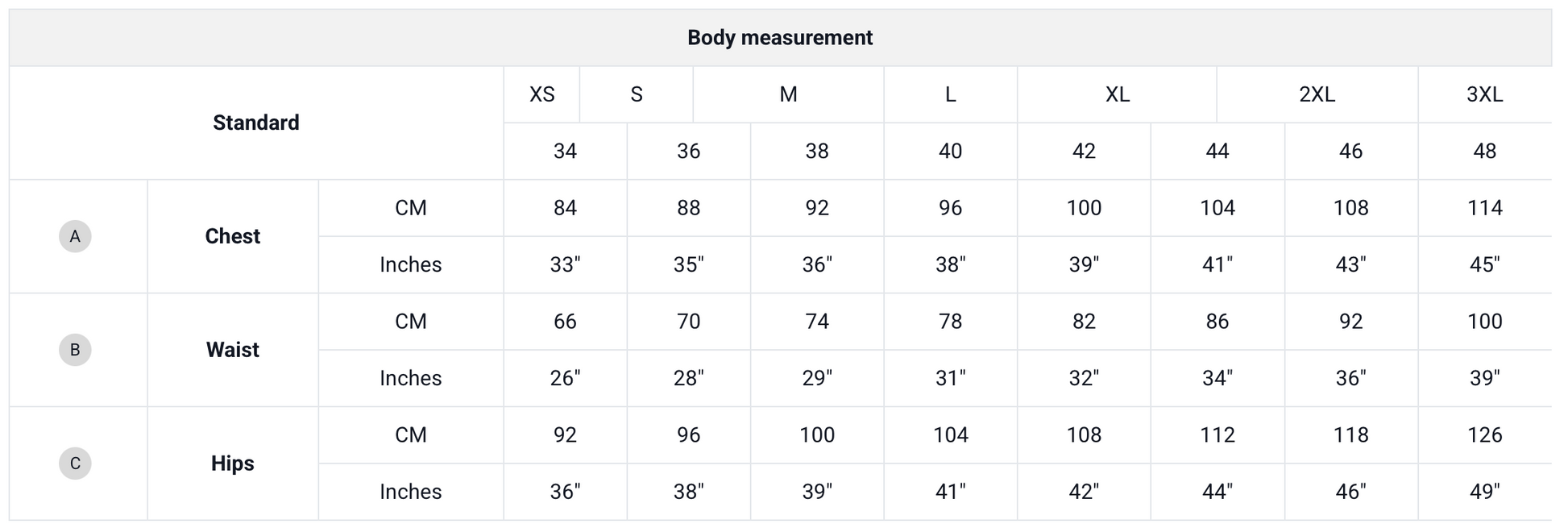Click chest inches value 33"
This screenshot has height=528, width=1568.
pyautogui.click(x=565, y=264)
